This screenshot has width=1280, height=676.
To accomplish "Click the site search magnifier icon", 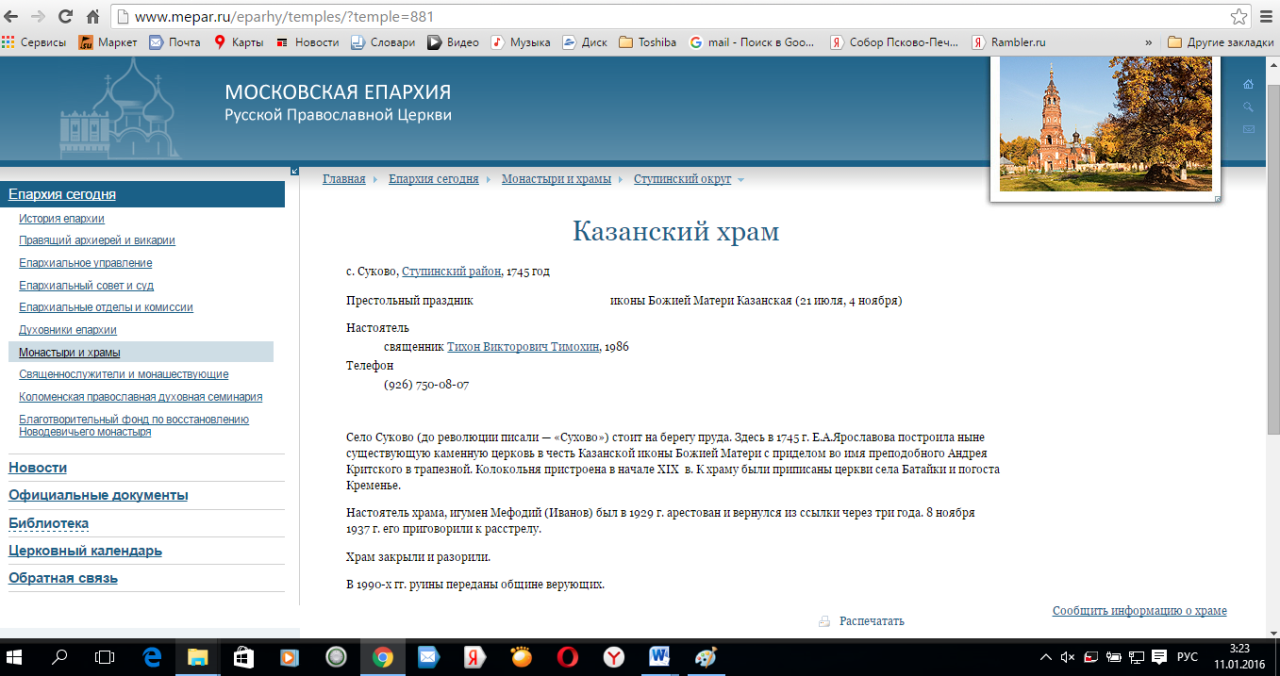I will coord(1248,107).
